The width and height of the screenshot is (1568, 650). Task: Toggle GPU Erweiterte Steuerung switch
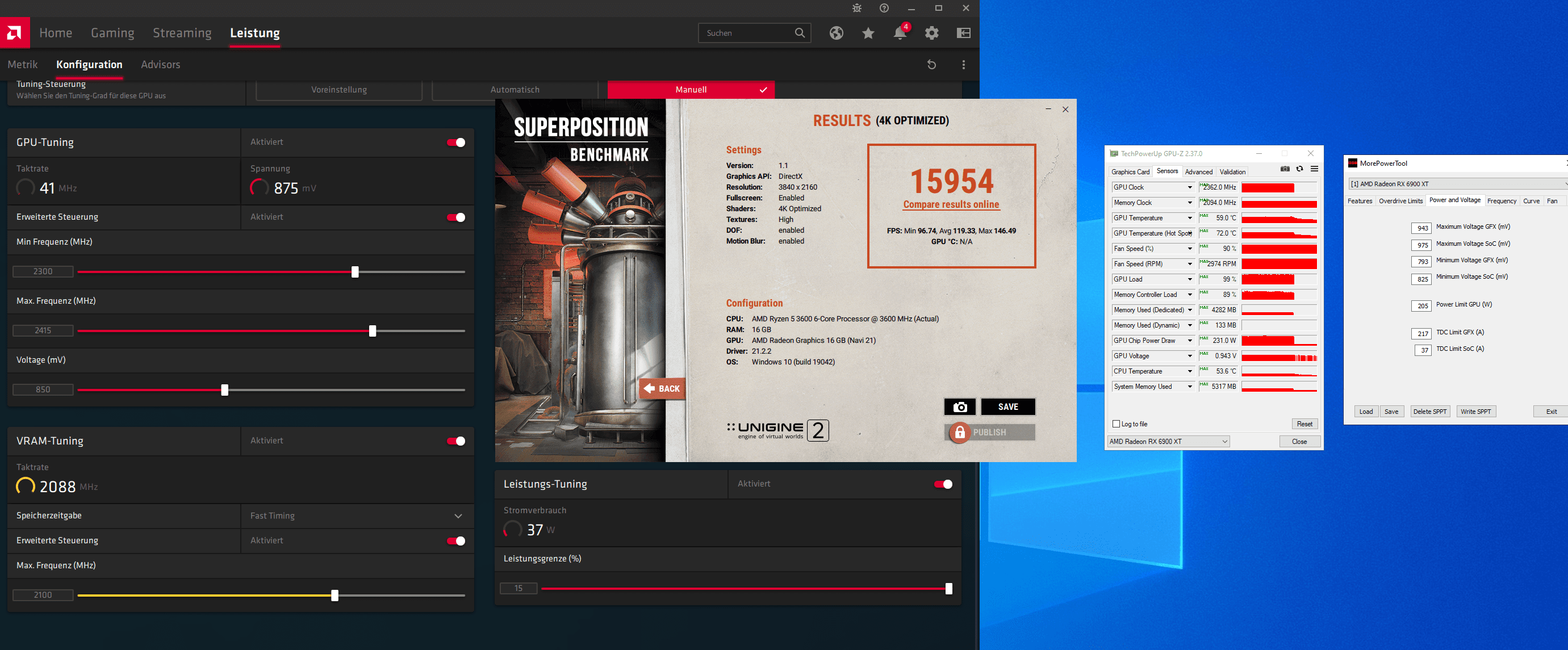click(x=456, y=217)
